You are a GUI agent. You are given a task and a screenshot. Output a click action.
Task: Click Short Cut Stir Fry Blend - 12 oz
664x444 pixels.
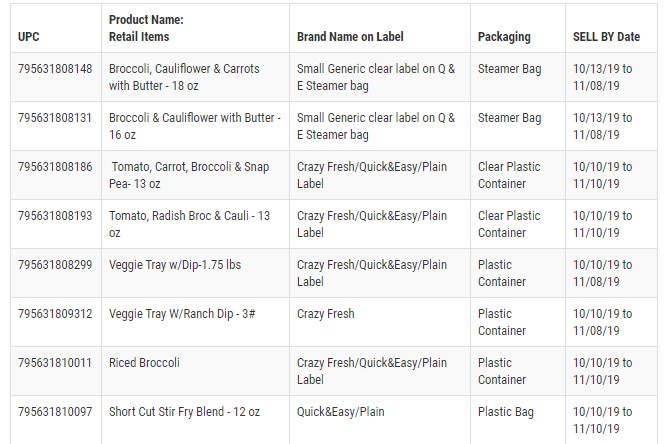[185, 412]
